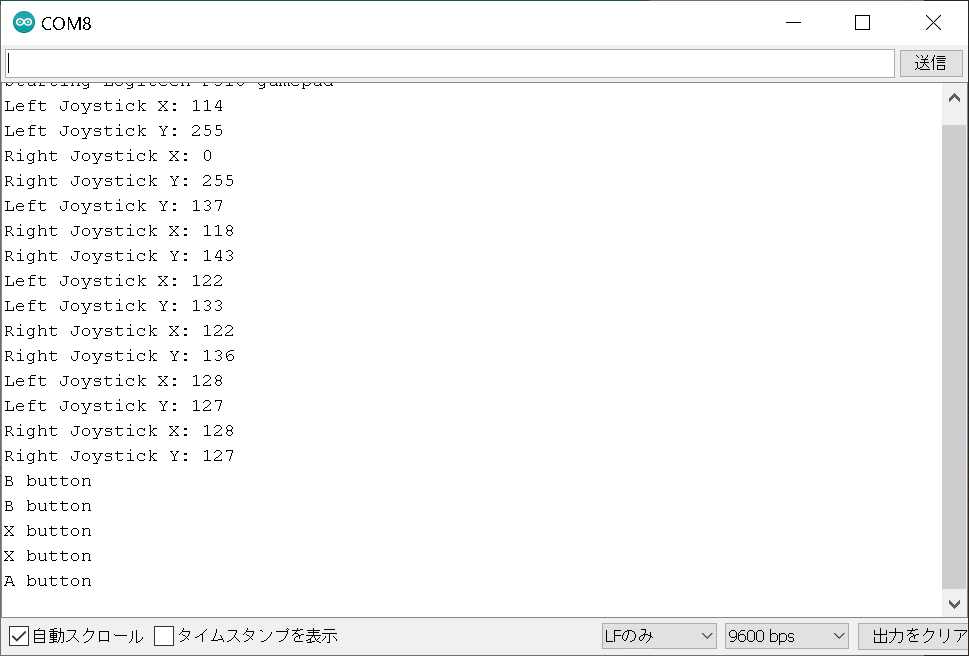Click the COM8 window title text
The image size is (969, 656).
66,23
